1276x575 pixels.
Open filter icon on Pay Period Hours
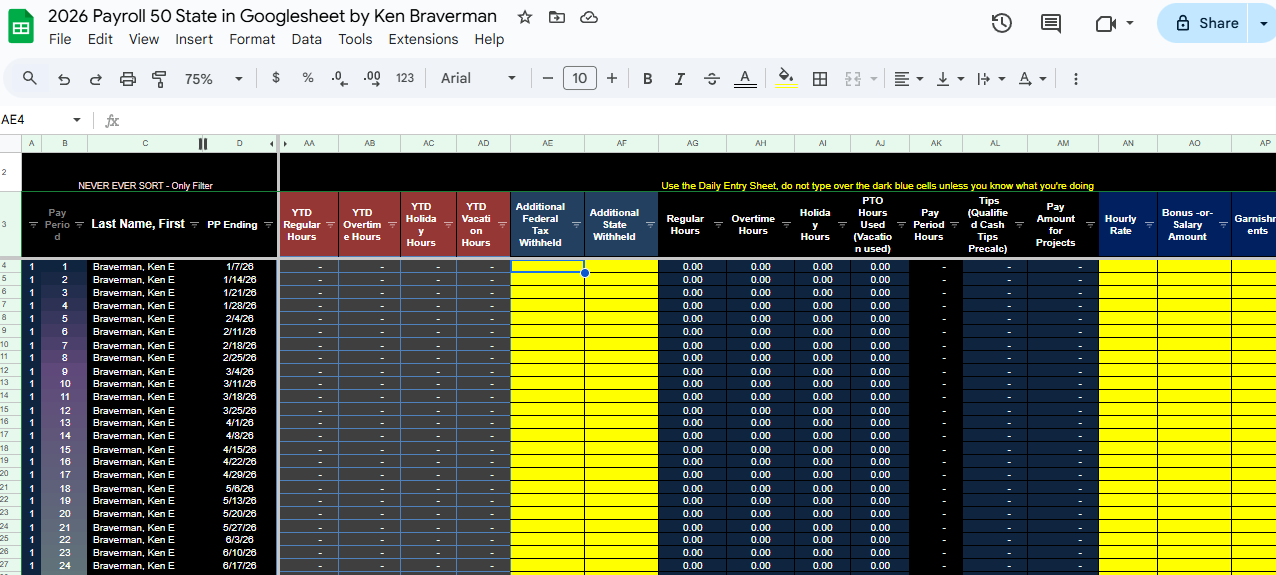coord(954,225)
